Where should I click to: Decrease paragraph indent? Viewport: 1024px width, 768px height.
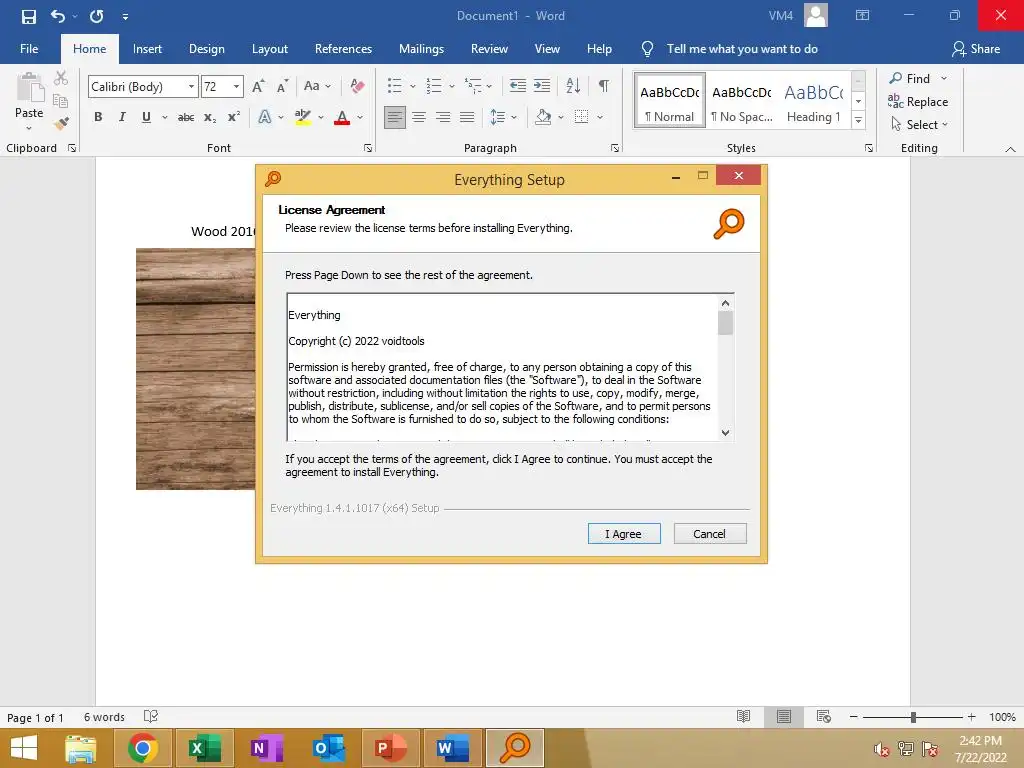coord(518,86)
